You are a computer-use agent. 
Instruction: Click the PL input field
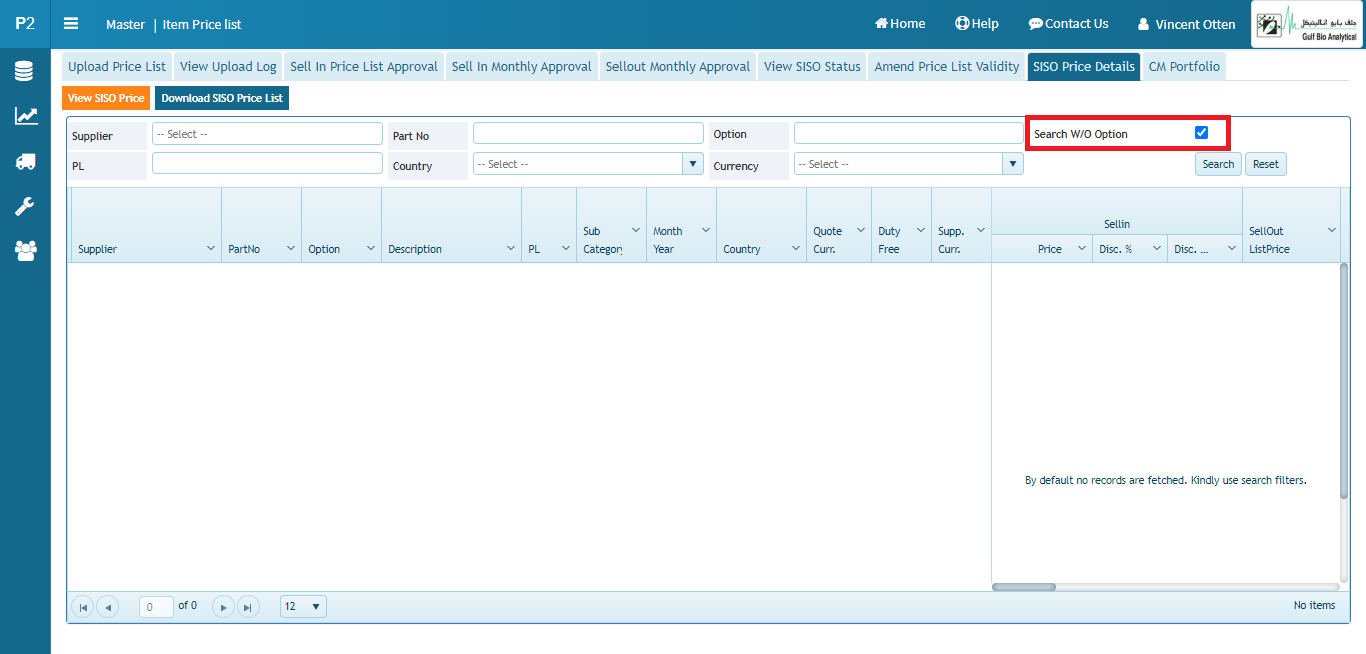267,163
